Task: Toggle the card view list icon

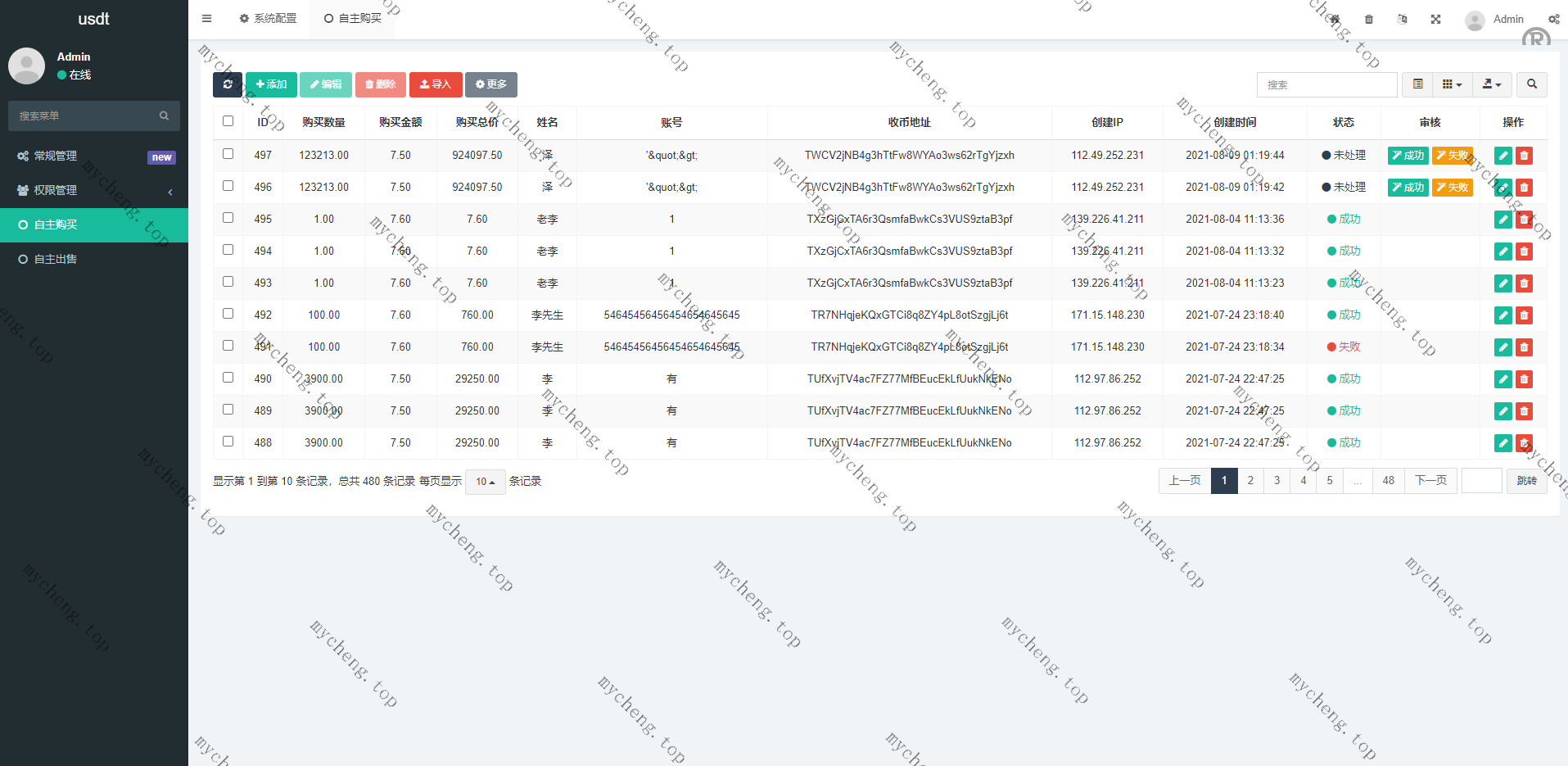Action: point(1417,84)
